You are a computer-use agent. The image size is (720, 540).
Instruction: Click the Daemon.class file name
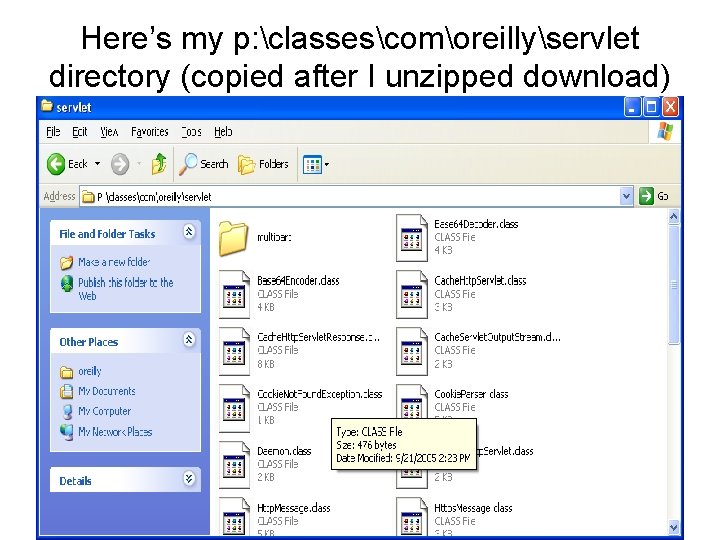(284, 451)
